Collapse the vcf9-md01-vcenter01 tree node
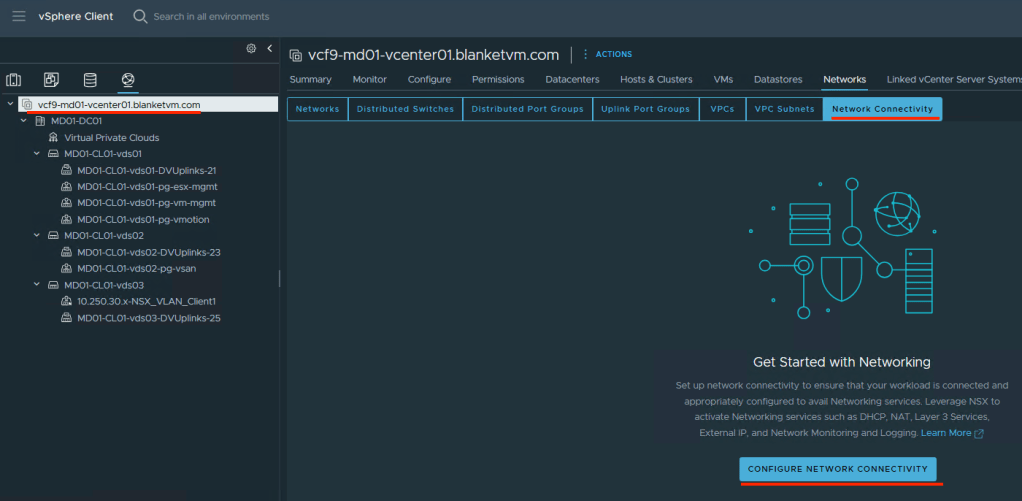The height and width of the screenshot is (501, 1022). [10, 104]
